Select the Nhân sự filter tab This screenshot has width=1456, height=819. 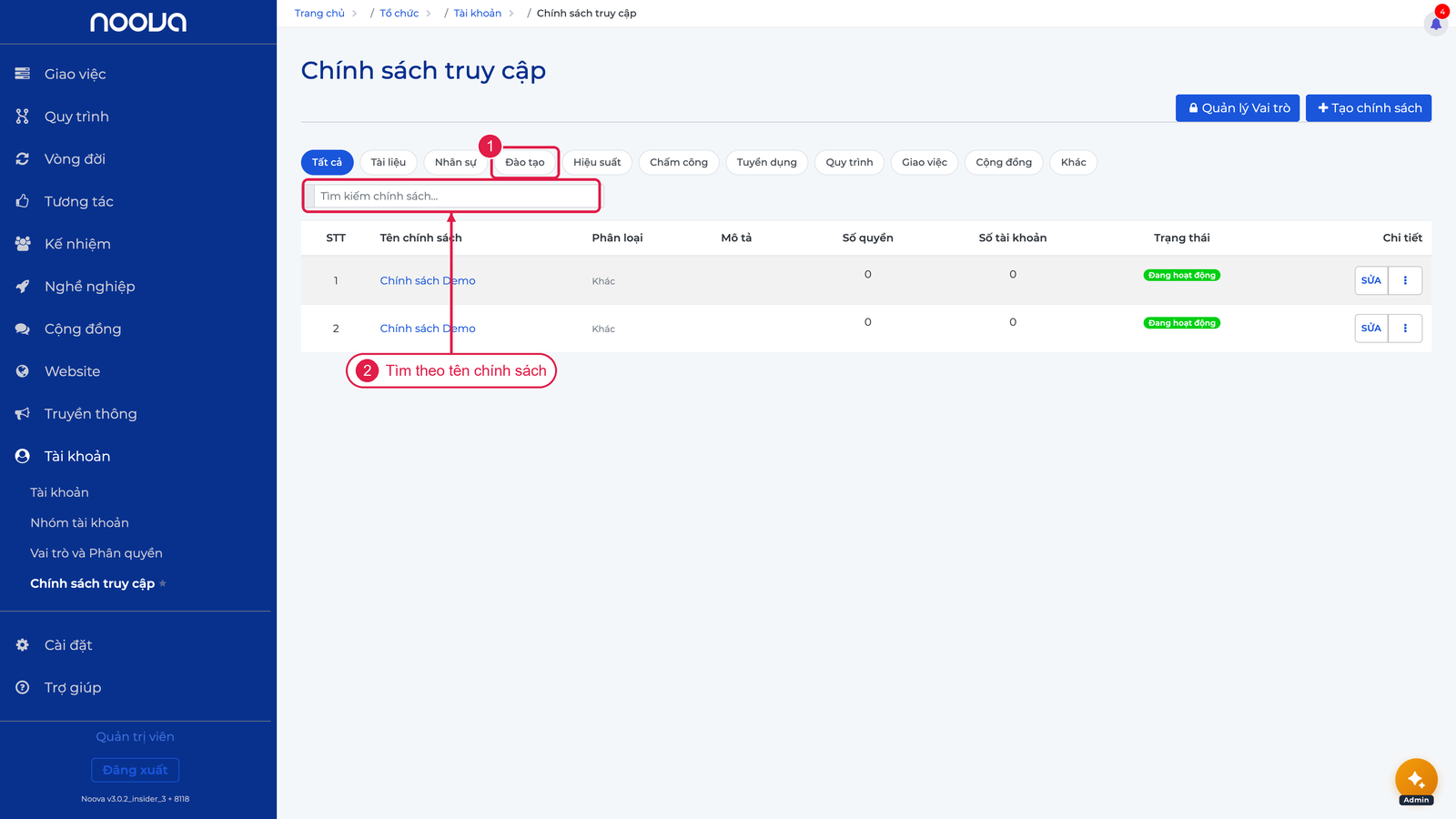click(x=455, y=162)
